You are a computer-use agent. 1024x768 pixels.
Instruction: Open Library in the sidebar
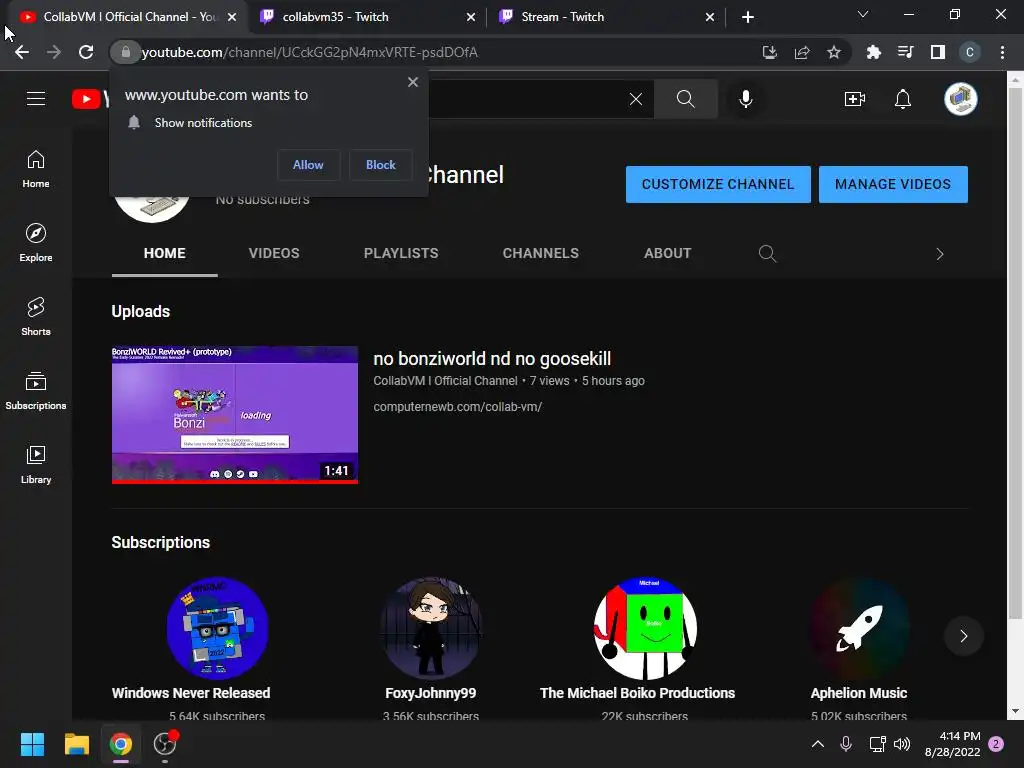point(36,464)
